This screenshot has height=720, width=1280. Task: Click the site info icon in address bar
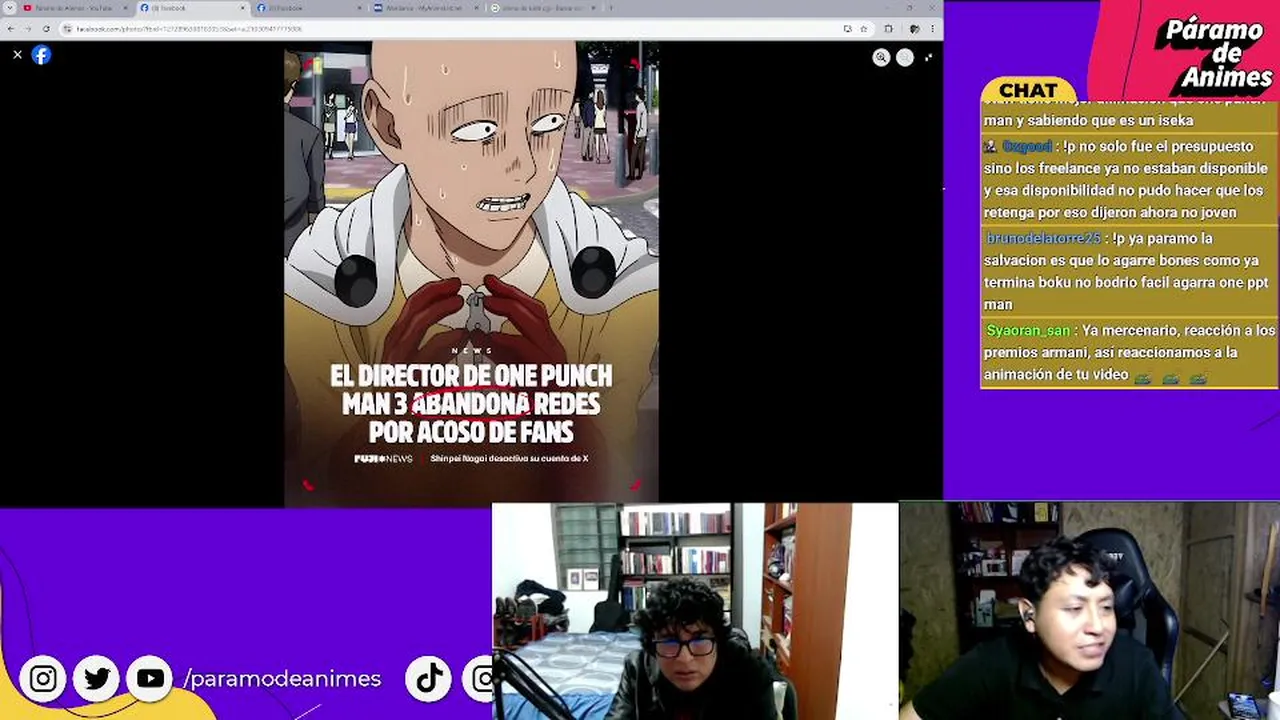67,29
